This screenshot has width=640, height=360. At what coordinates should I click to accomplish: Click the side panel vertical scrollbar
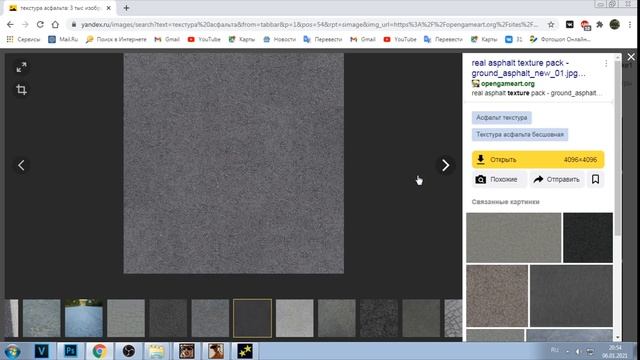[x=618, y=147]
